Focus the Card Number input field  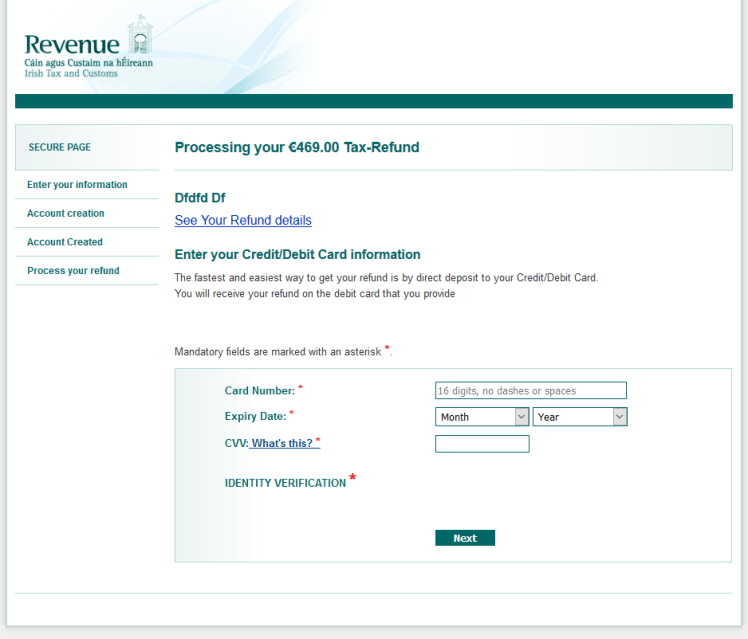click(x=530, y=391)
